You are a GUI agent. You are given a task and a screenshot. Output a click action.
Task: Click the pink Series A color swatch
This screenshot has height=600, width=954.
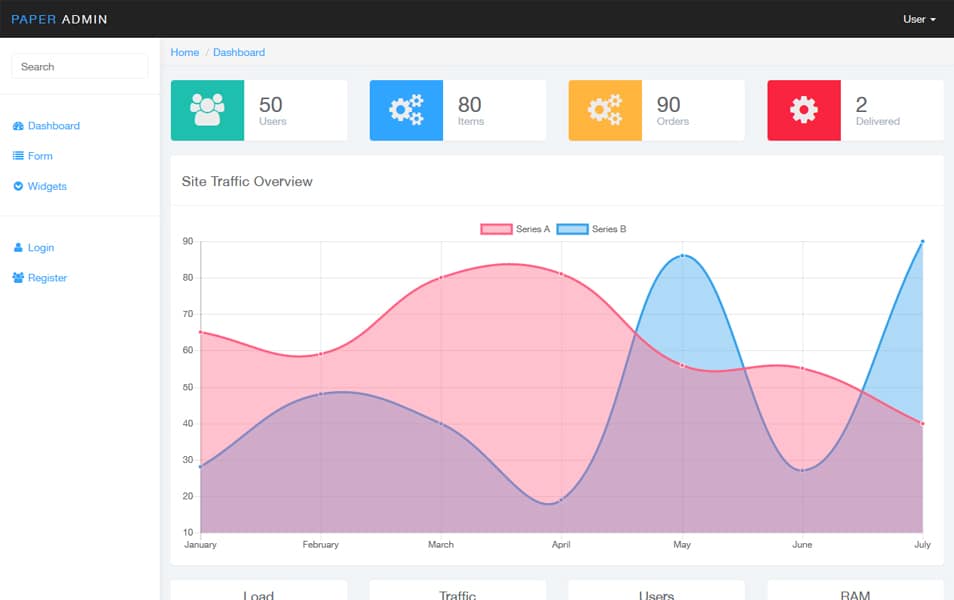pyautogui.click(x=498, y=229)
